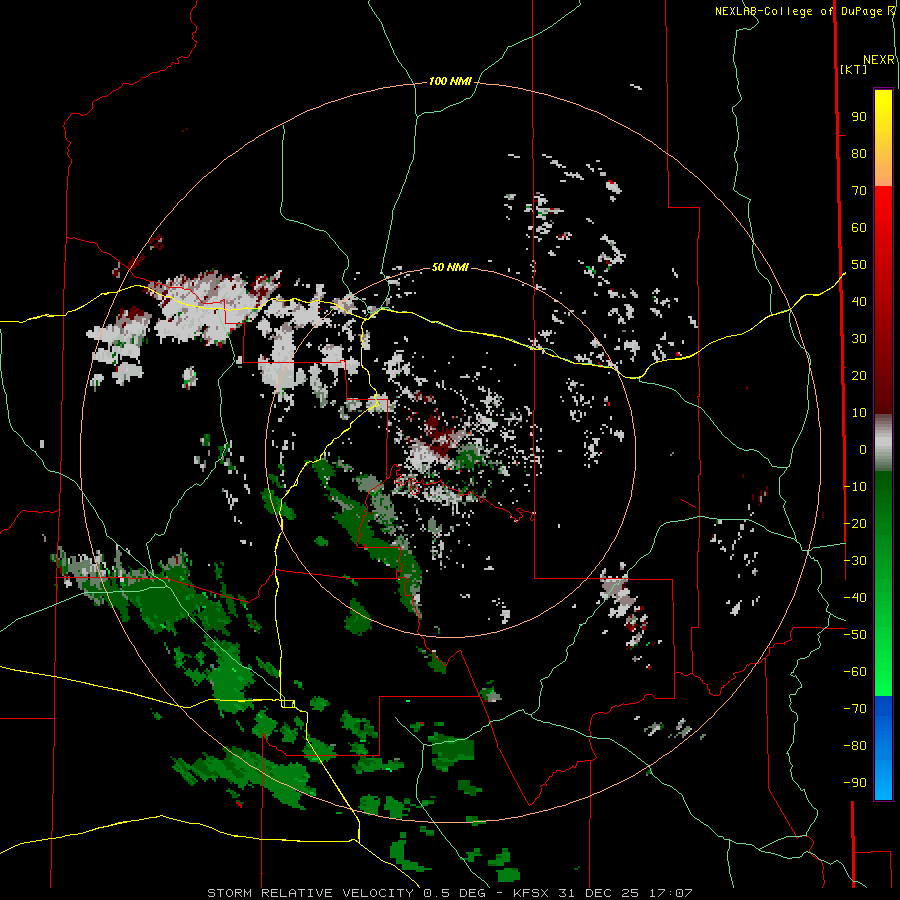Click the positive 90 scale value
Image resolution: width=900 pixels, height=900 pixels.
tap(859, 117)
